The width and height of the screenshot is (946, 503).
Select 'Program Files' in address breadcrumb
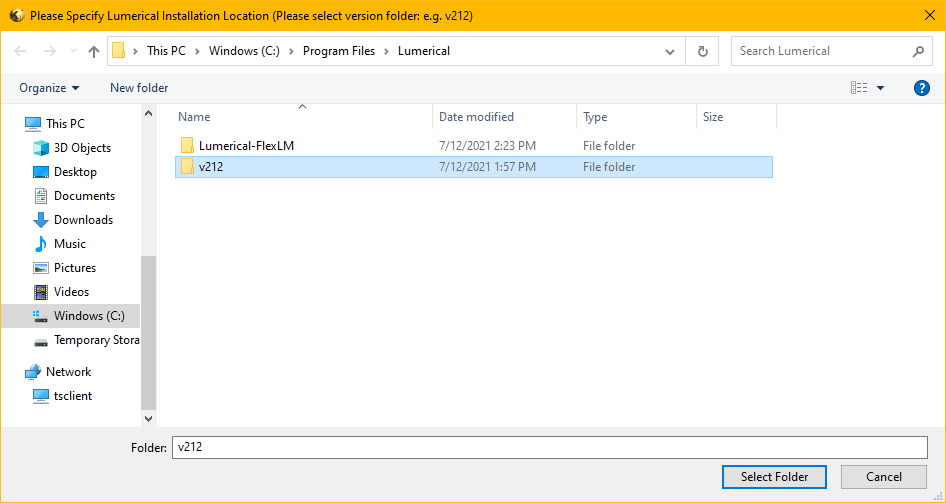point(339,51)
